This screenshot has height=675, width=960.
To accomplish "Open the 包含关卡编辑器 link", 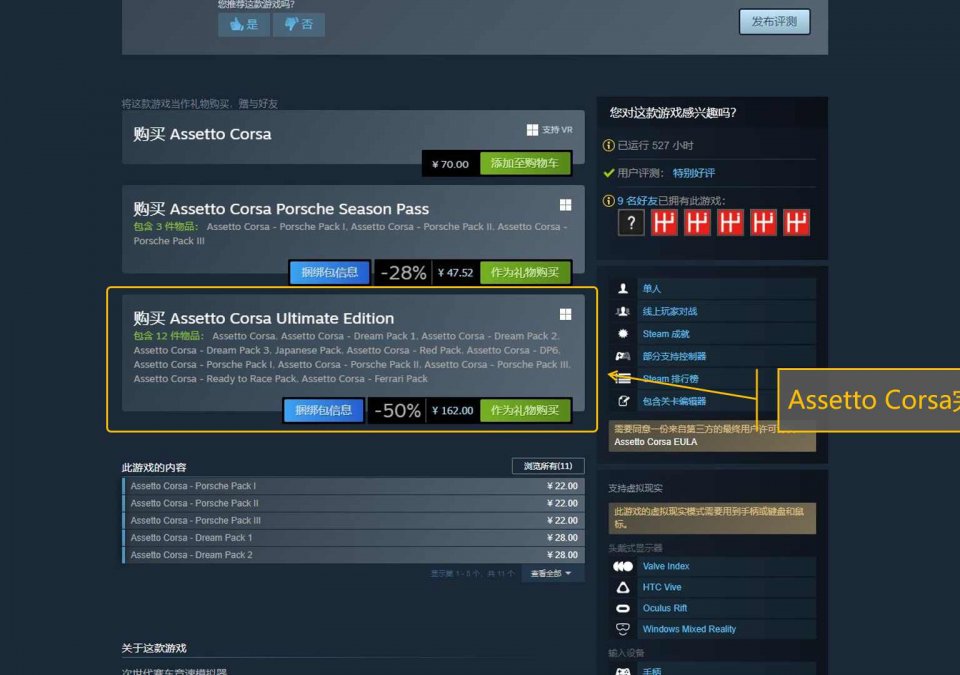I will click(x=674, y=401).
